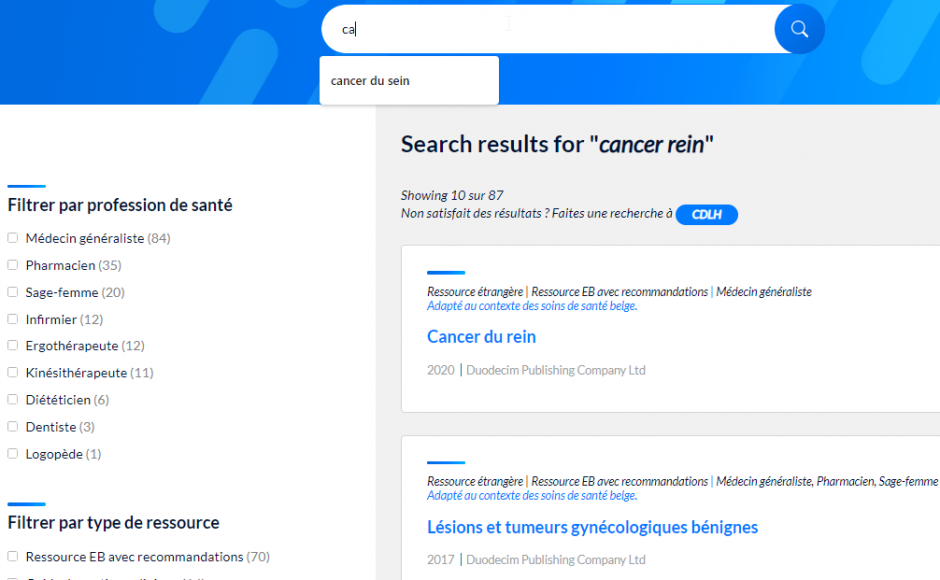Select the "cancer du sein" autocomplete suggestion

pyautogui.click(x=409, y=80)
